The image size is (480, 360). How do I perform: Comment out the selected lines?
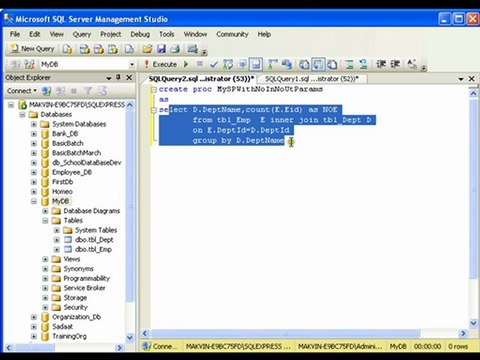(x=349, y=64)
